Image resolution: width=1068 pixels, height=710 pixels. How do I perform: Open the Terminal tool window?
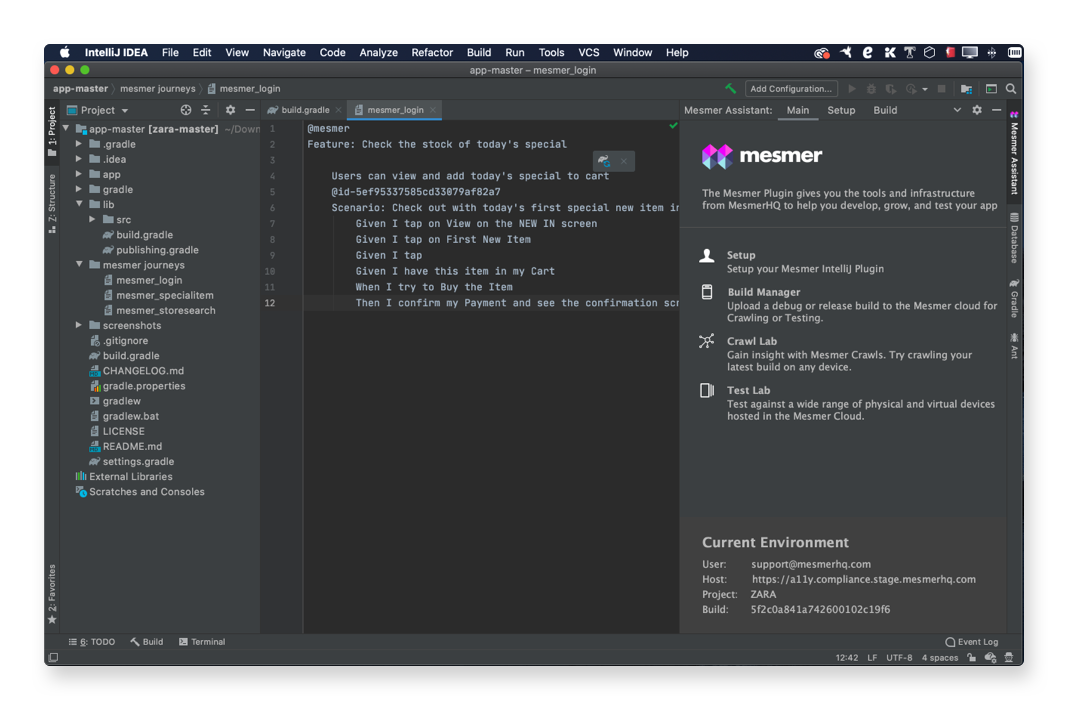(202, 642)
